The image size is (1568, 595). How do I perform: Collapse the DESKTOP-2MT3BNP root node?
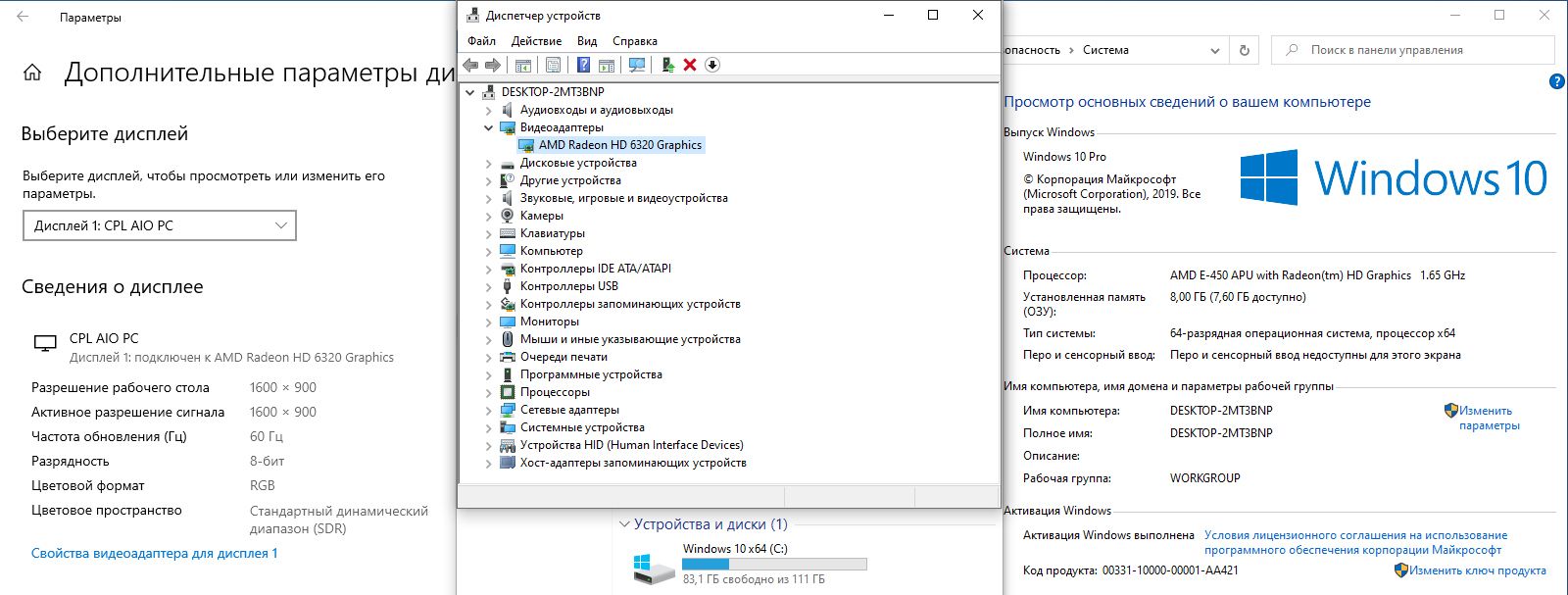(x=470, y=92)
